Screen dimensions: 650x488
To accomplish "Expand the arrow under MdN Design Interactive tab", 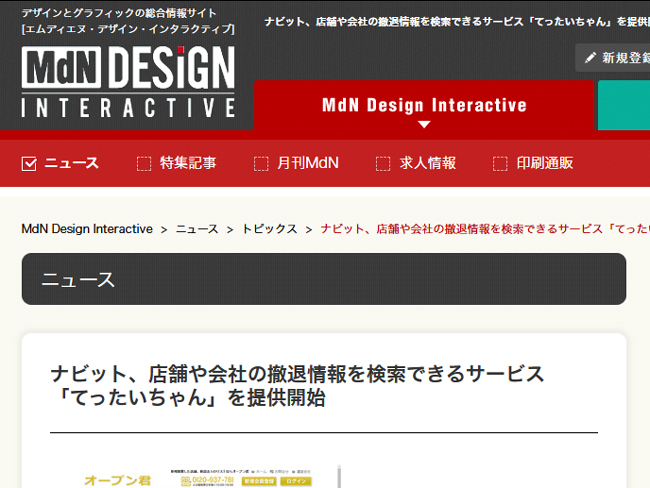I will tap(424, 124).
